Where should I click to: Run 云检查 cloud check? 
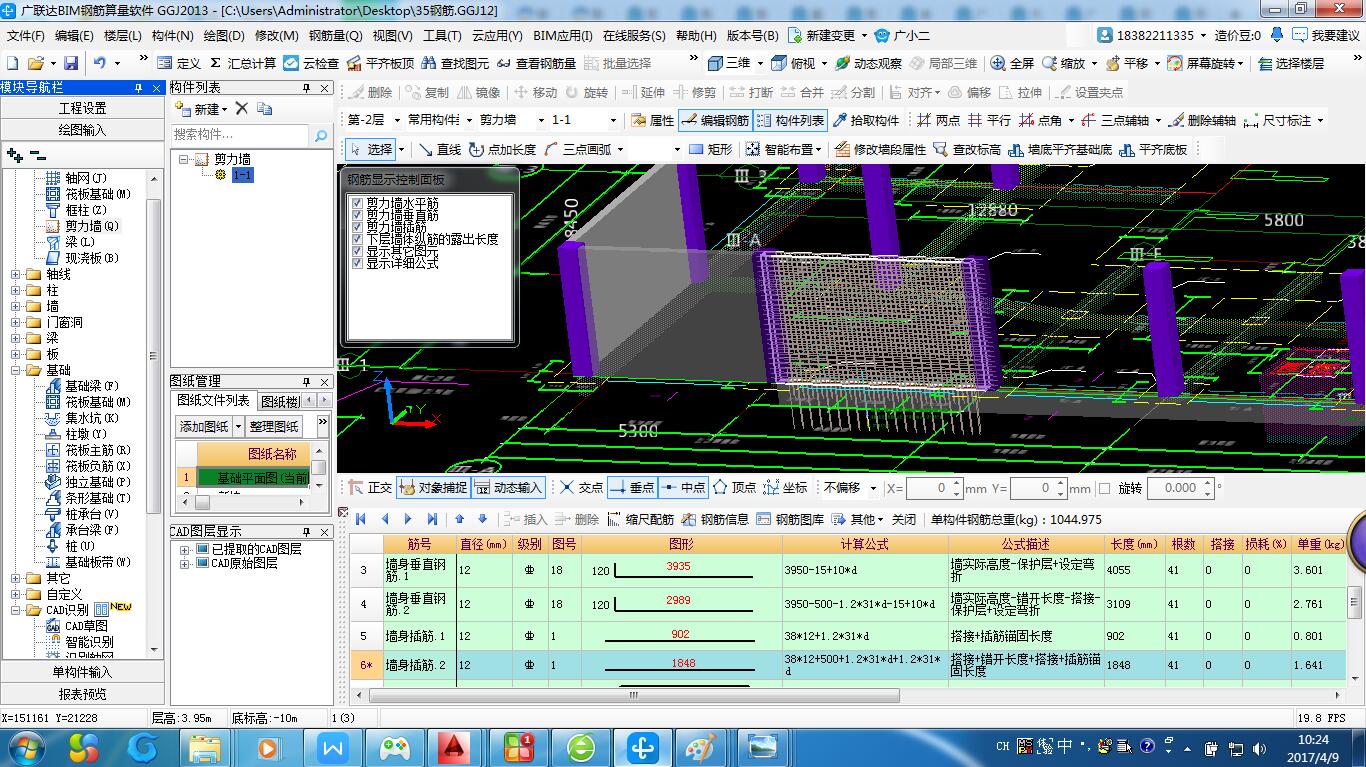(x=311, y=63)
